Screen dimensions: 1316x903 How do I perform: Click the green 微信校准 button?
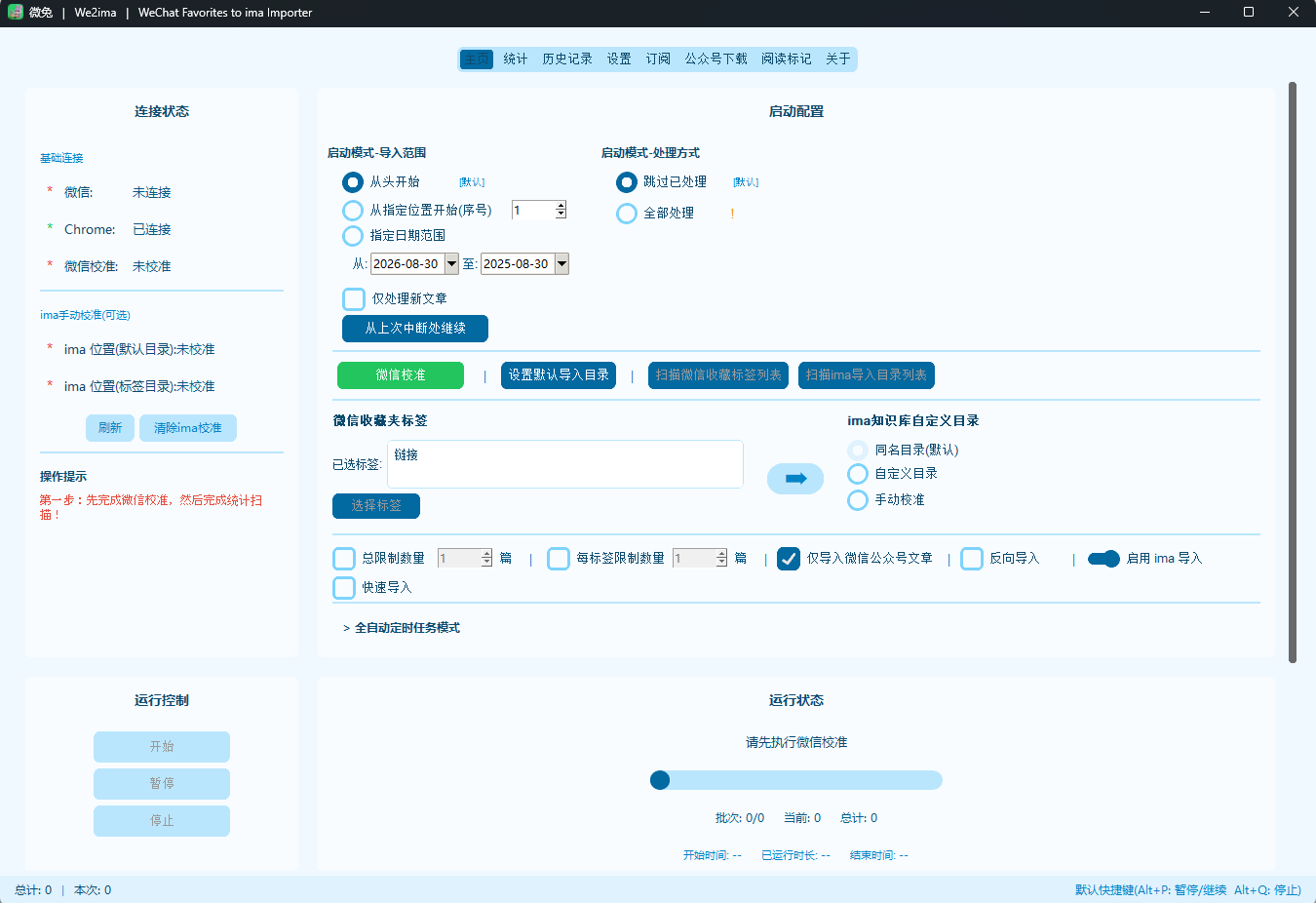tap(401, 375)
